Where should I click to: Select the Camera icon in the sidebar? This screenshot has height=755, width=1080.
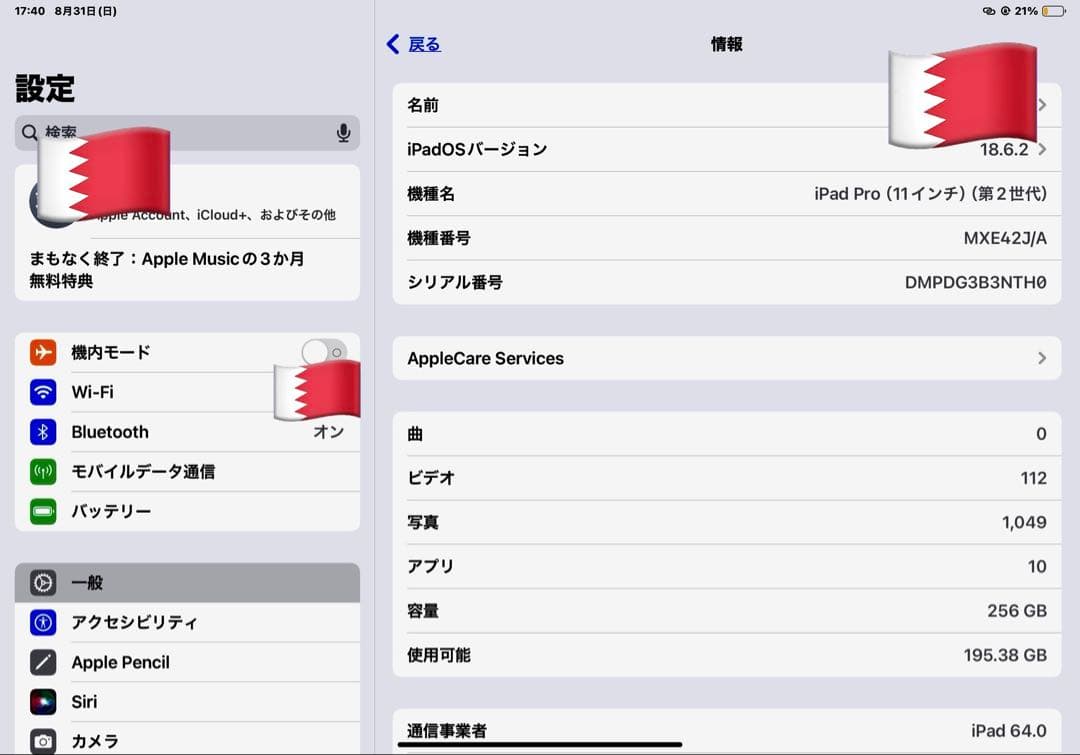(x=42, y=740)
